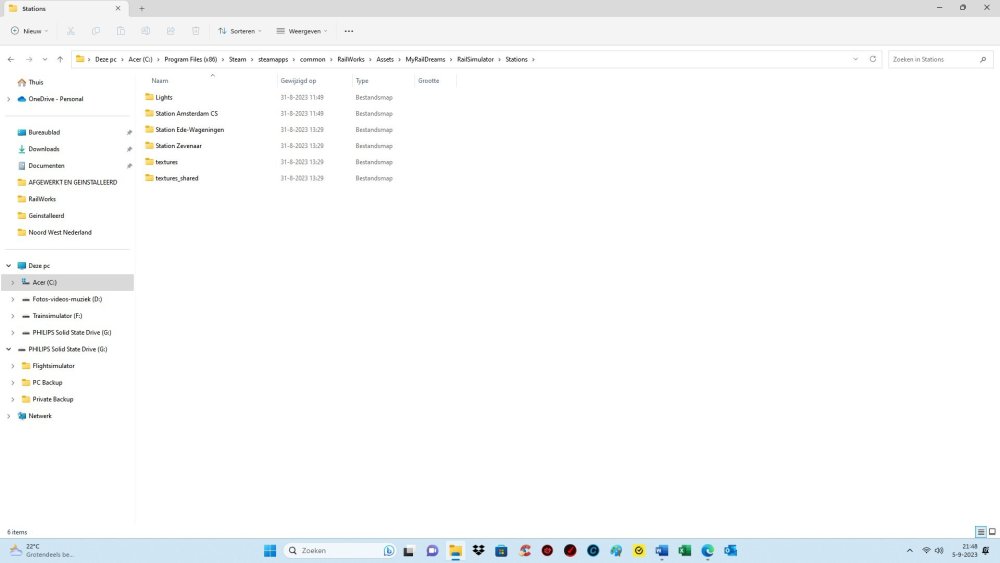Click RailWorks in the address breadcrumb

pyautogui.click(x=350, y=60)
